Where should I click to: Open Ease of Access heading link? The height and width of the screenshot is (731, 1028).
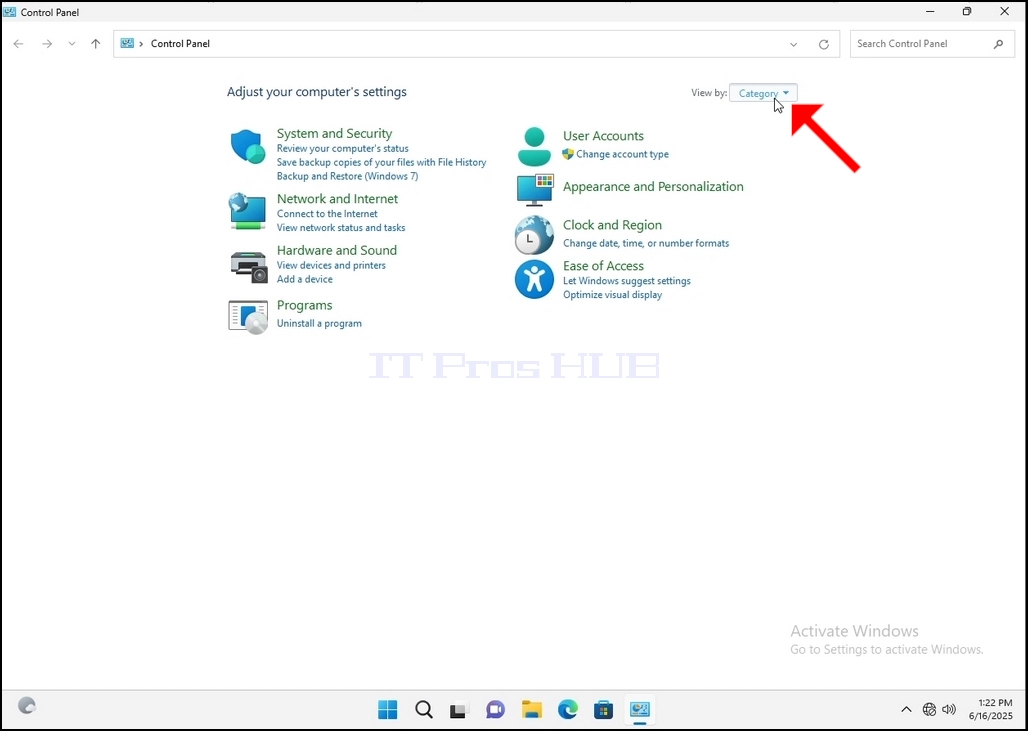coord(603,266)
